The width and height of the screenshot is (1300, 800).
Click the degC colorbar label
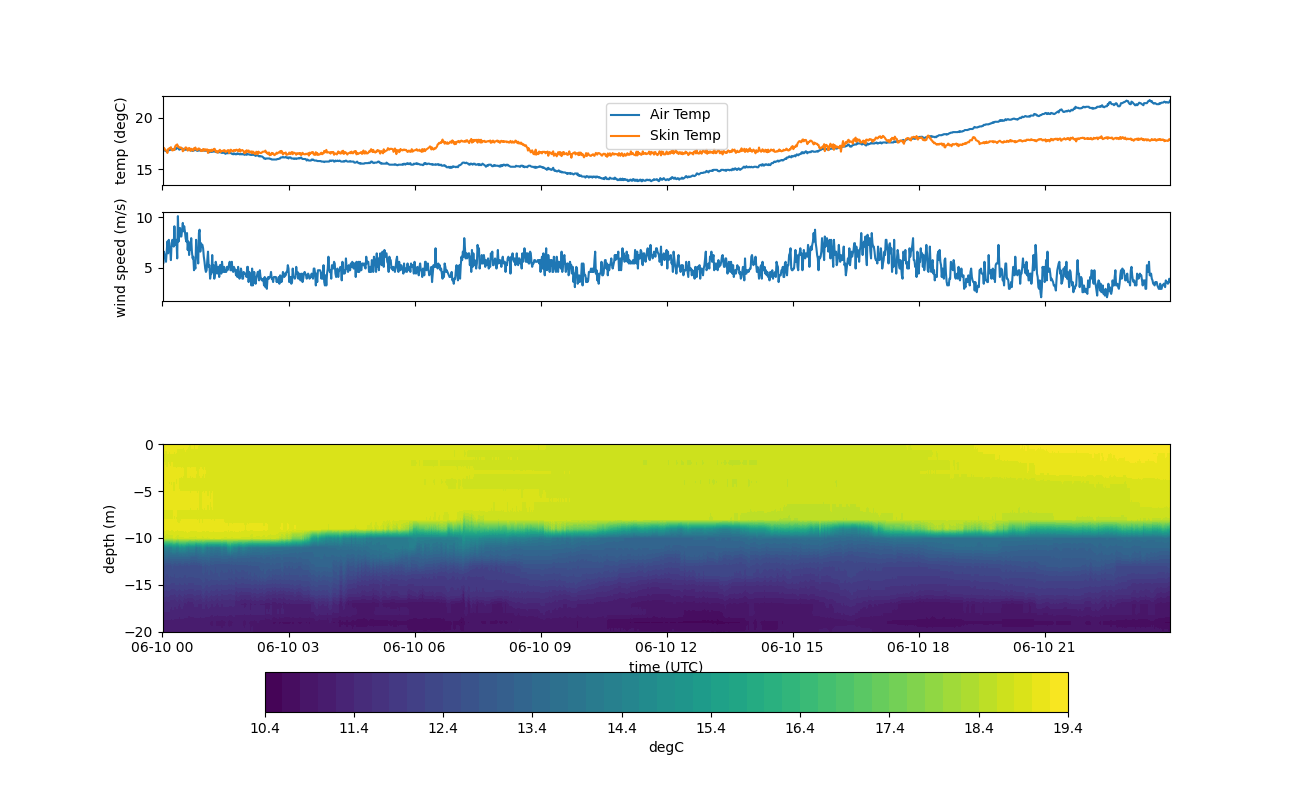tap(666, 747)
